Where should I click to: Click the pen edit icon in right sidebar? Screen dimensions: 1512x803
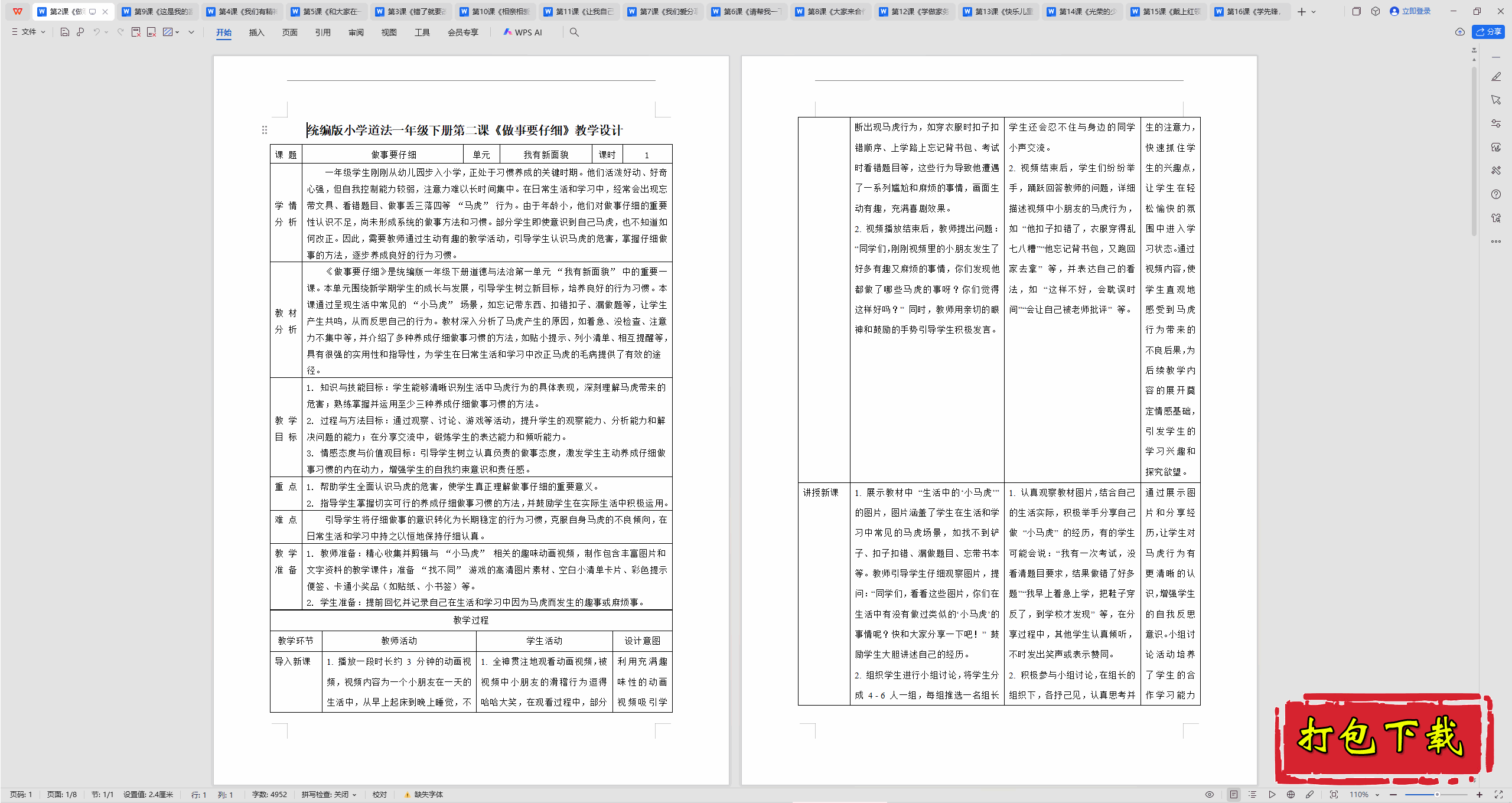pos(1496,77)
